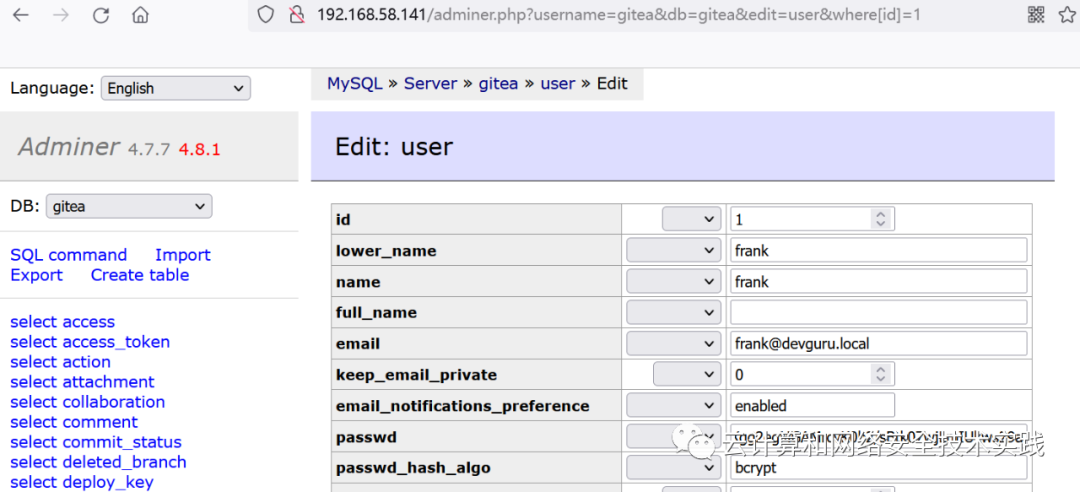
Task: Reload the page with the refresh icon
Action: point(101,15)
